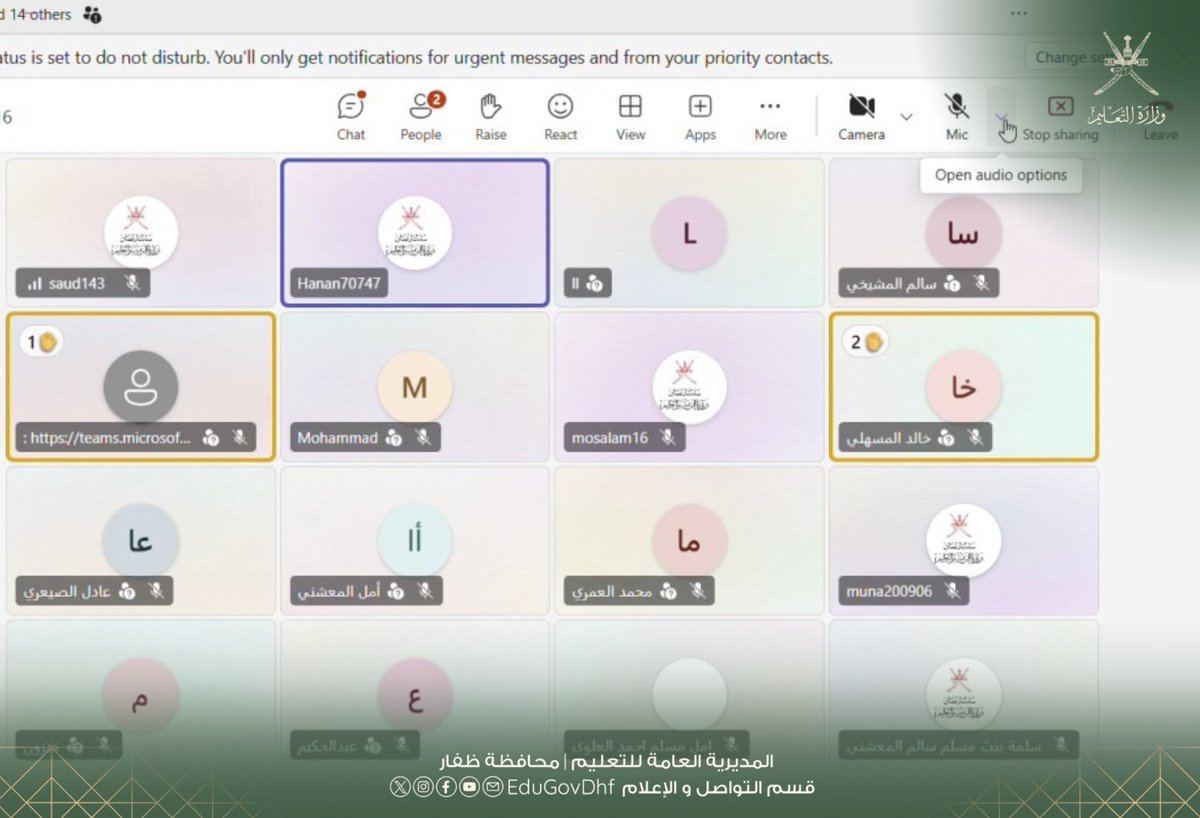
Task: Open the Apps menu
Action: (700, 117)
